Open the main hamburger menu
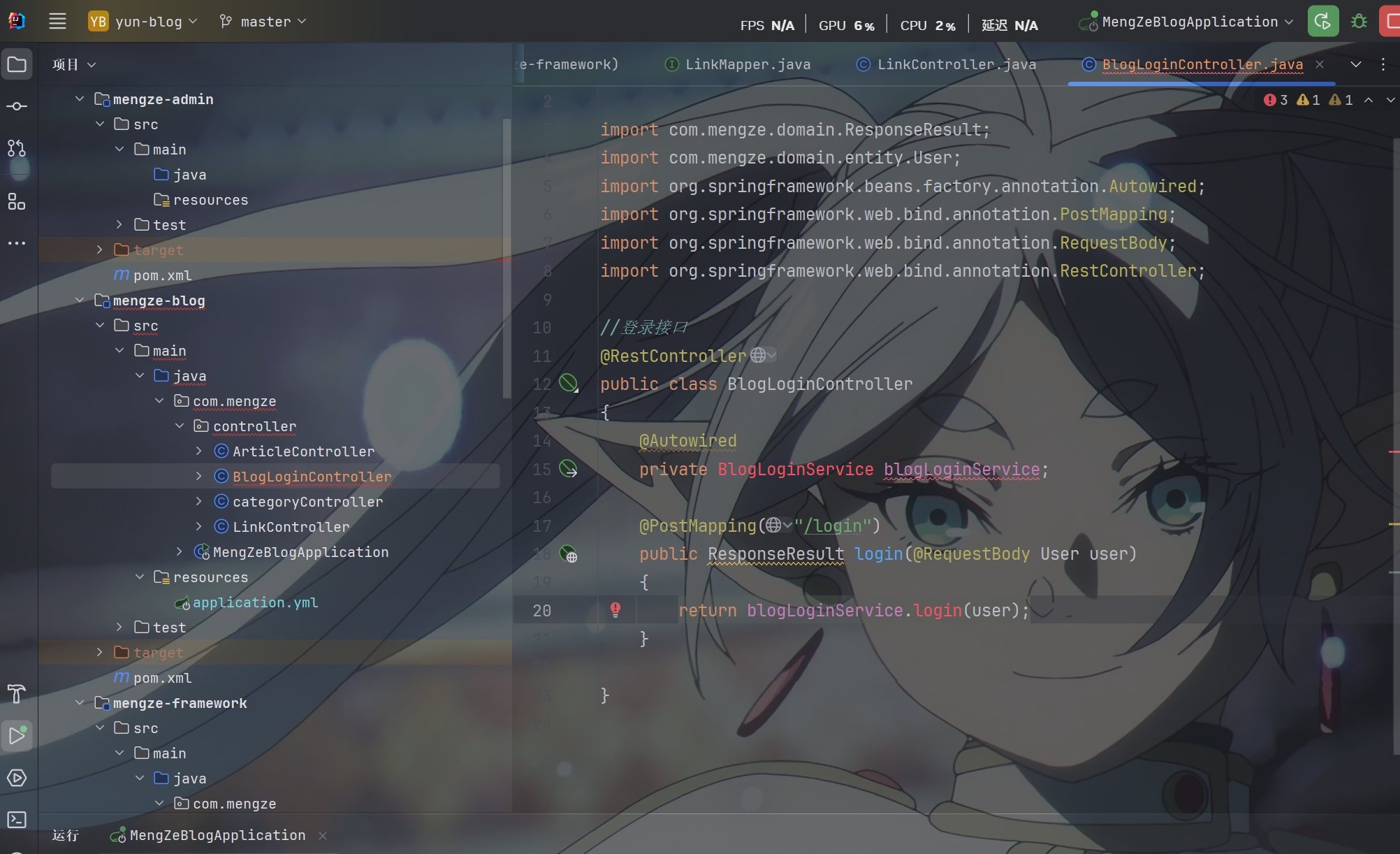 coord(57,22)
